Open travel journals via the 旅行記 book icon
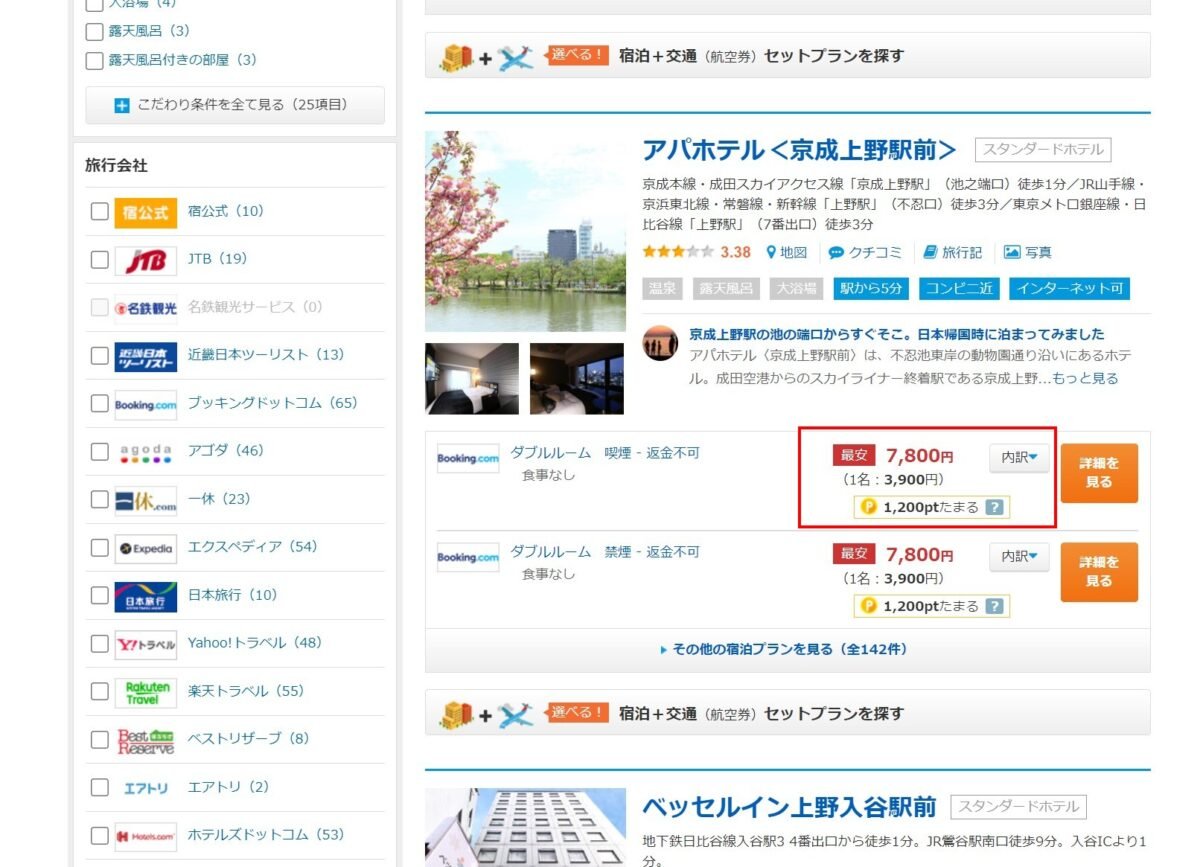1200x867 pixels. pos(930,253)
